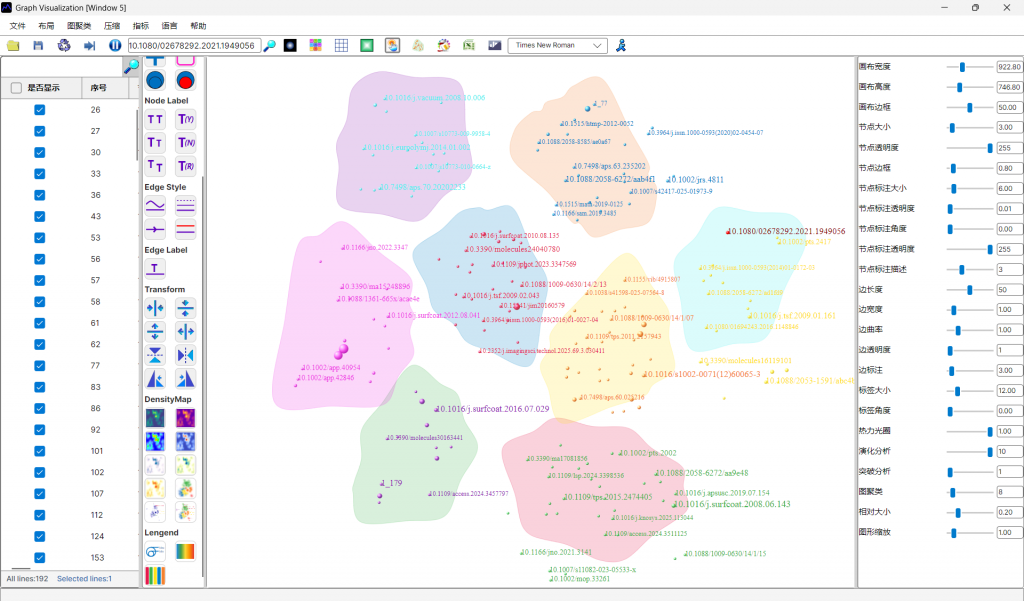Click the node label TT icon
Viewport: 1024px width, 601px height.
[x=155, y=118]
